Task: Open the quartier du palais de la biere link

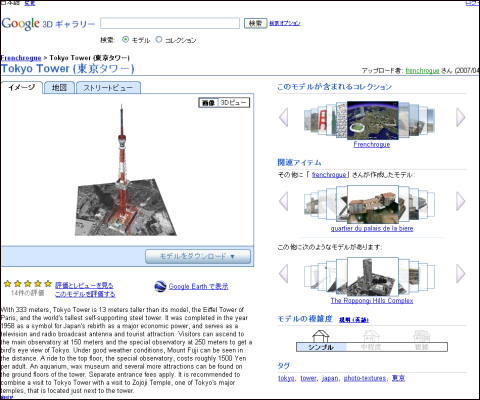Action: (372, 228)
